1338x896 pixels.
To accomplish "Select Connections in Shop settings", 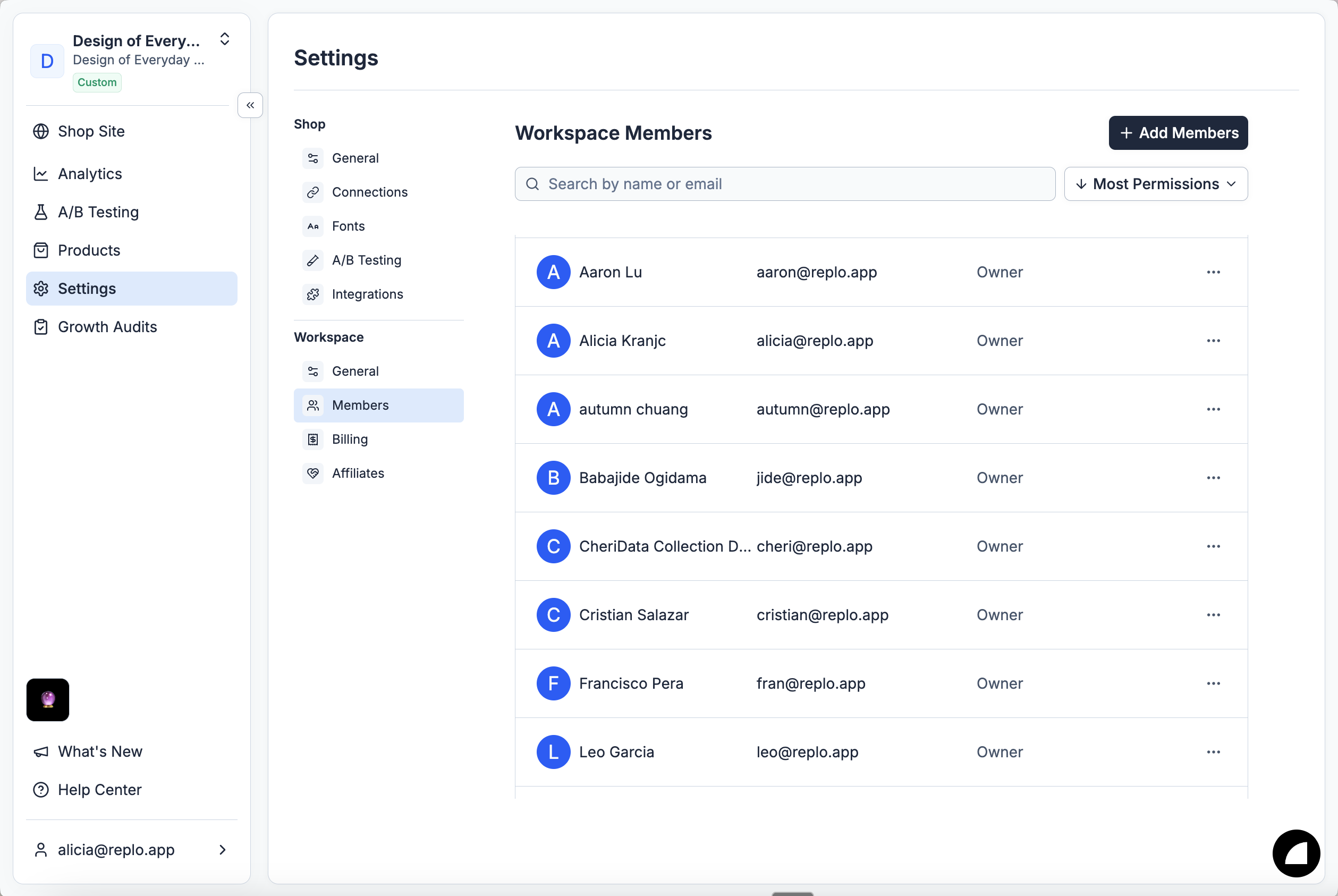I will pyautogui.click(x=369, y=192).
